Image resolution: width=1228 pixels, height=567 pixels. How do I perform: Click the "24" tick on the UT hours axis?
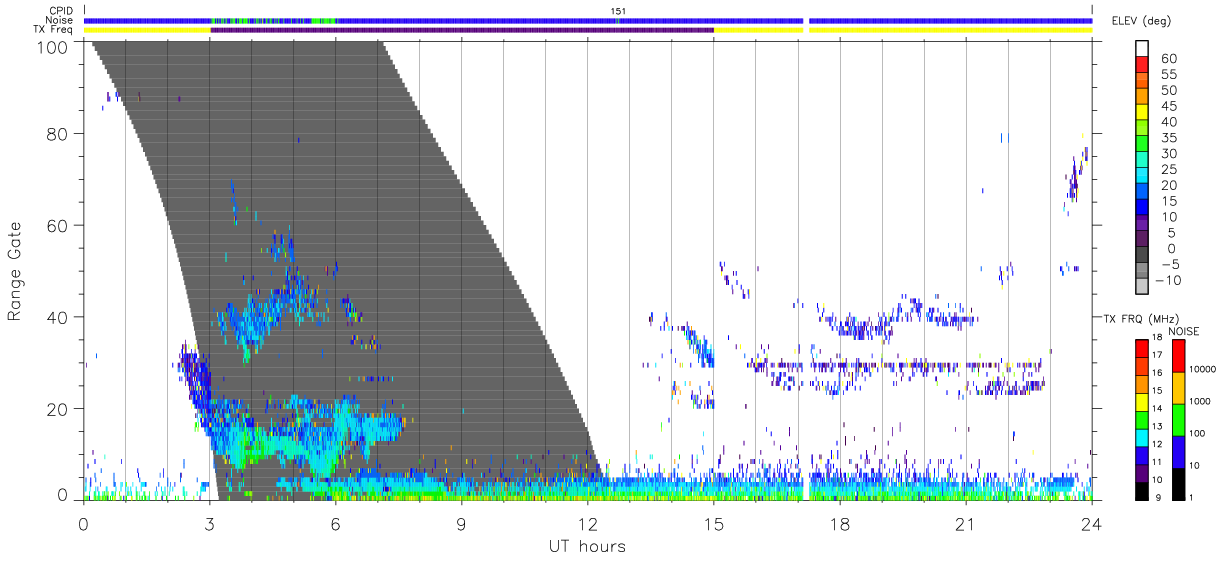tap(1091, 523)
